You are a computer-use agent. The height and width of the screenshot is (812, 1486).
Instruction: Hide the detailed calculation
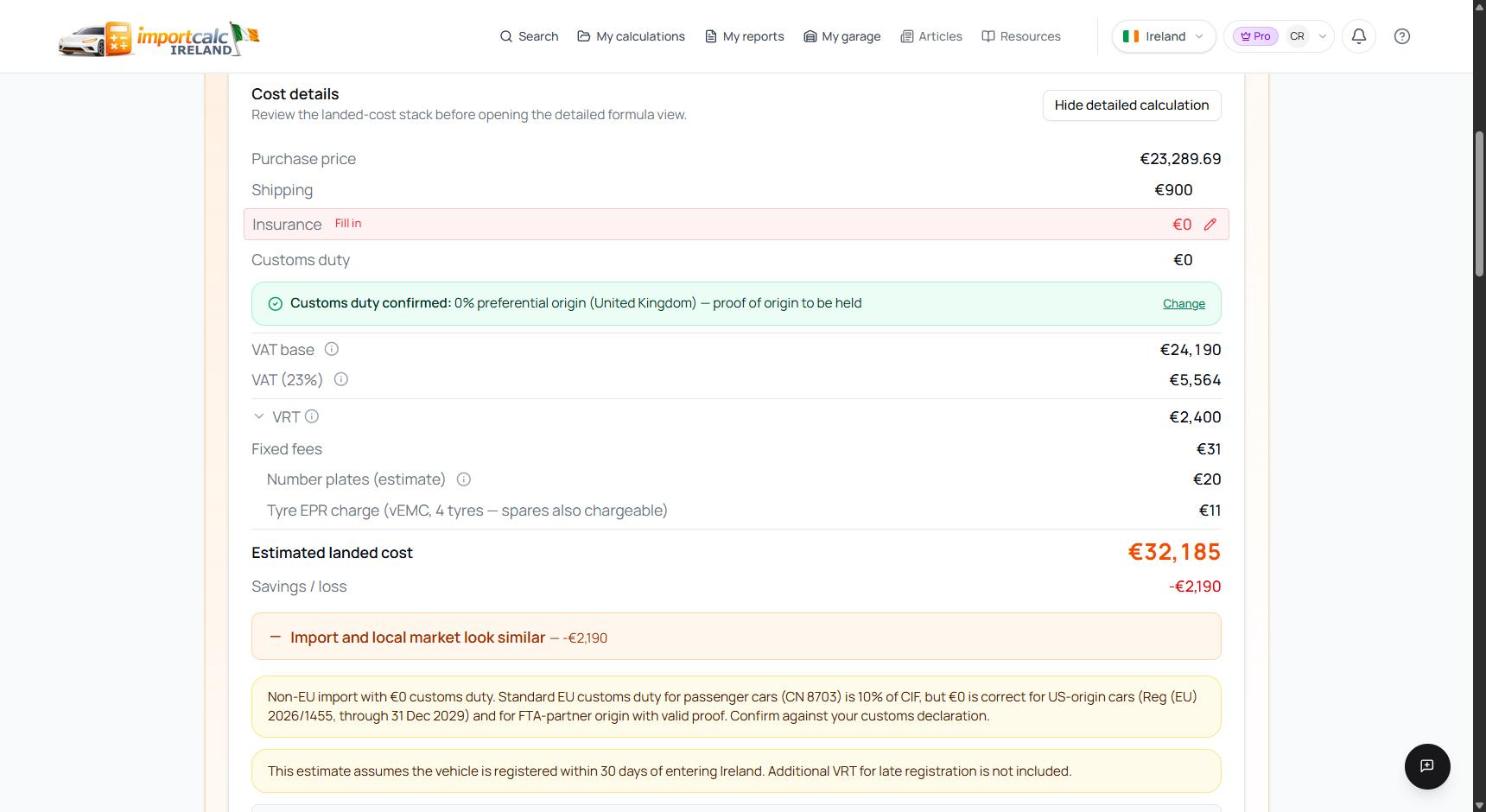pos(1132,105)
